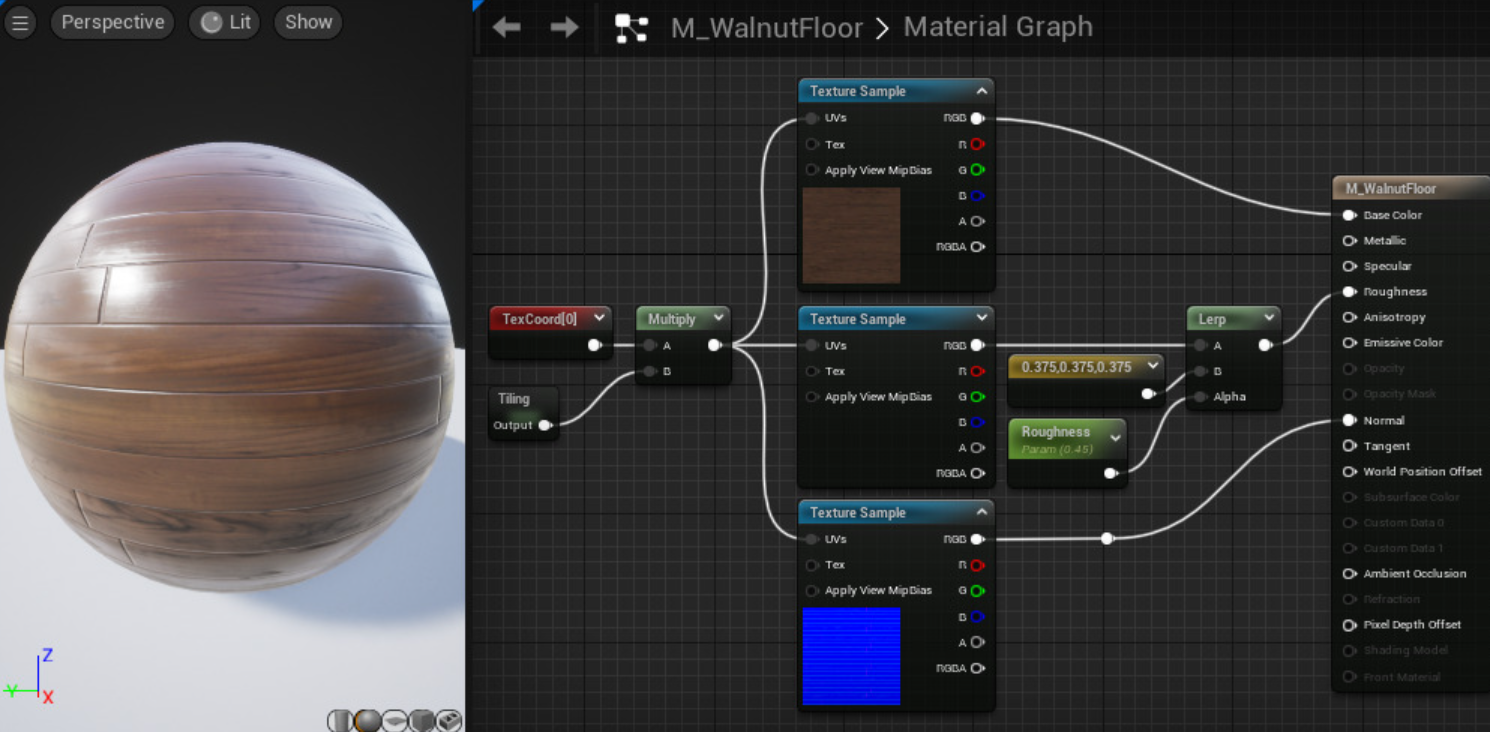Image resolution: width=1490 pixels, height=732 pixels.
Task: Click the Multiply node output pin
Action: pos(715,345)
